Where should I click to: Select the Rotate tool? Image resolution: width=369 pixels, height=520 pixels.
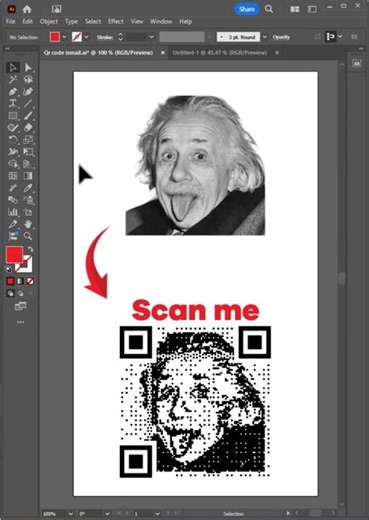[13, 140]
